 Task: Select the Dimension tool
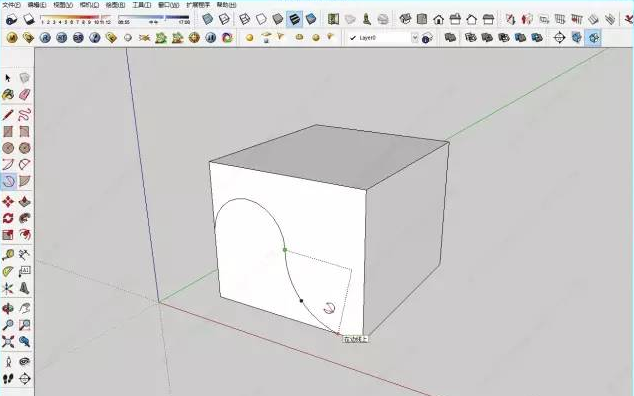24,255
